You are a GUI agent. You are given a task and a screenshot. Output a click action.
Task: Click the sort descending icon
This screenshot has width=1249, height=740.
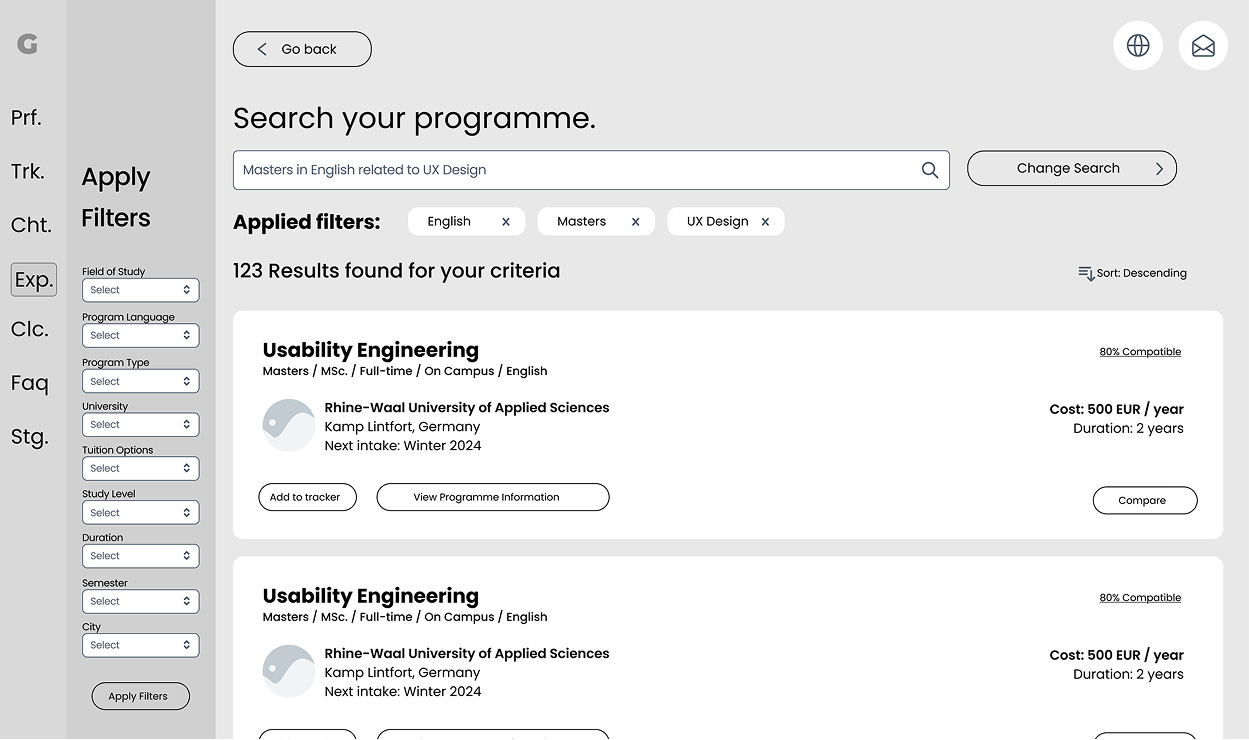tap(1086, 273)
